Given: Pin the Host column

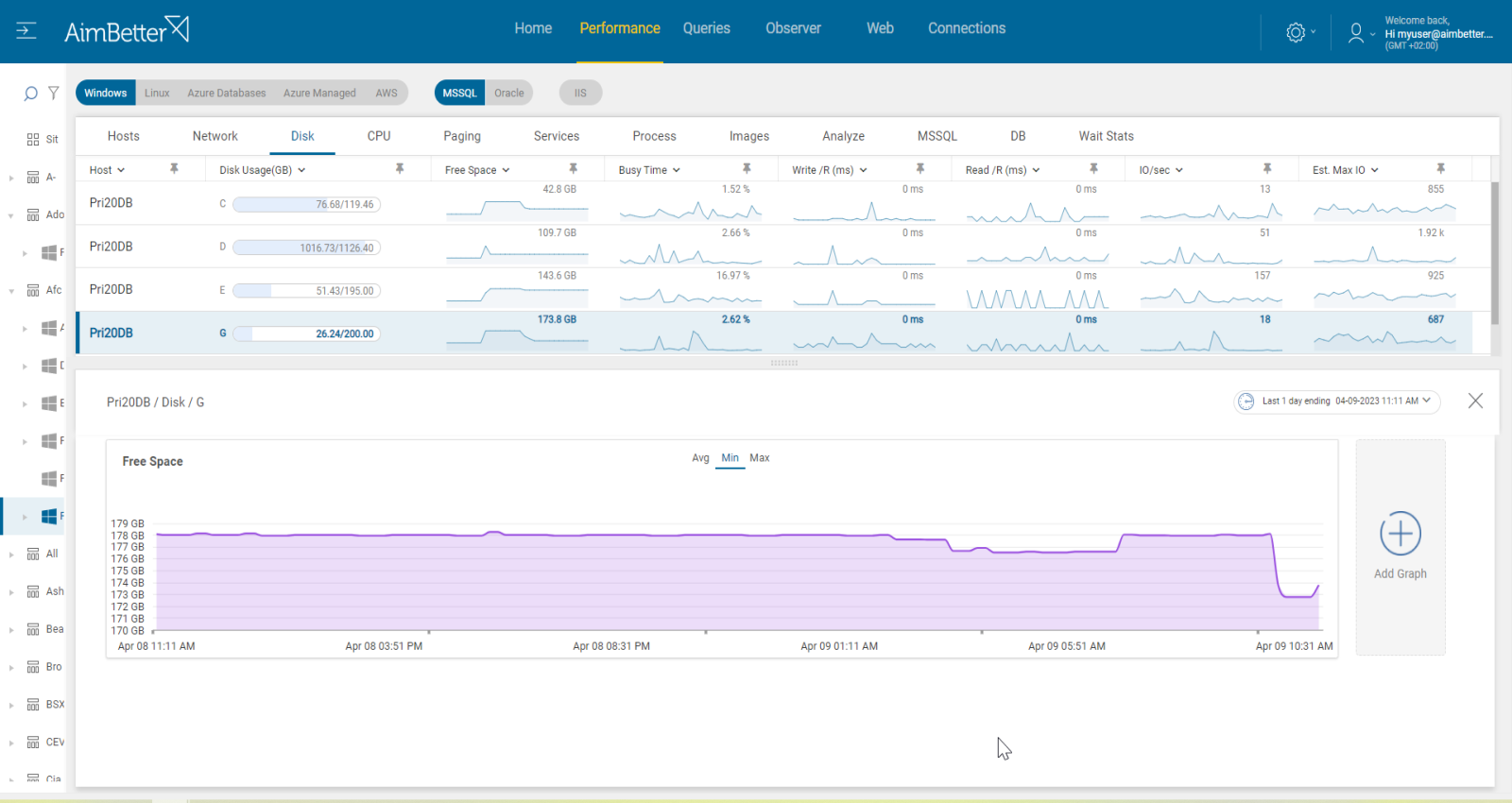Looking at the screenshot, I should (174, 168).
